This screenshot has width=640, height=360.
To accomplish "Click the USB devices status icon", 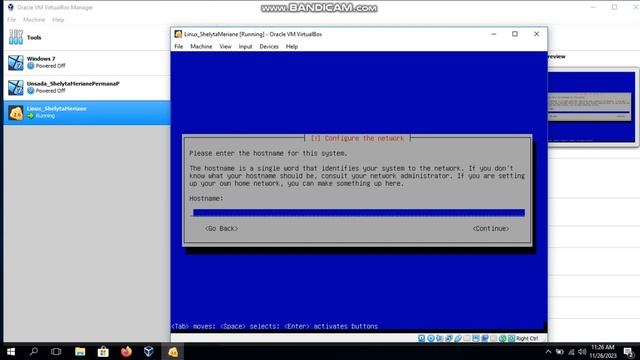I will point(458,338).
